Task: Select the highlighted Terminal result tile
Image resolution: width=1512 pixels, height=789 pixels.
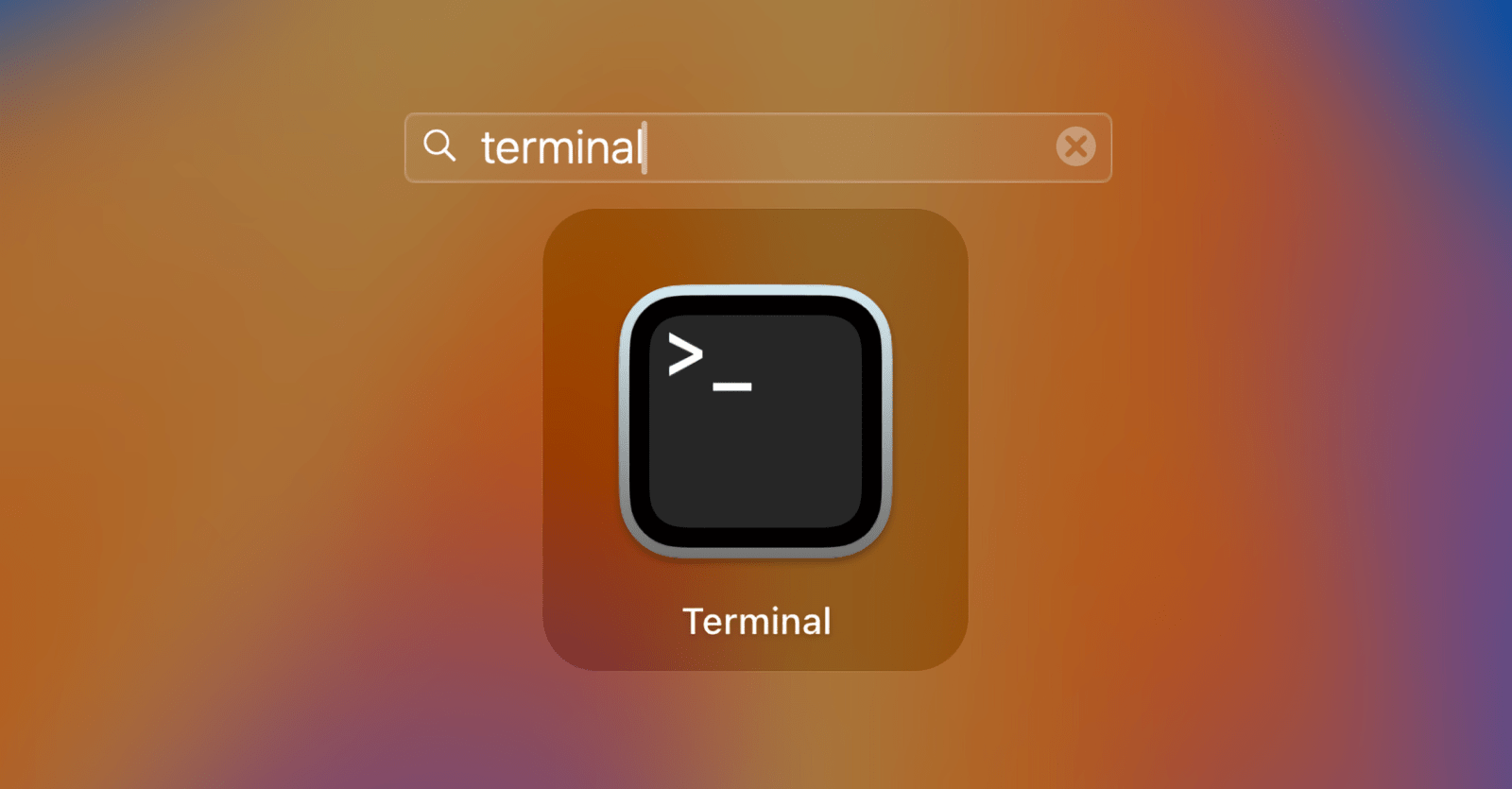Action: [x=755, y=439]
